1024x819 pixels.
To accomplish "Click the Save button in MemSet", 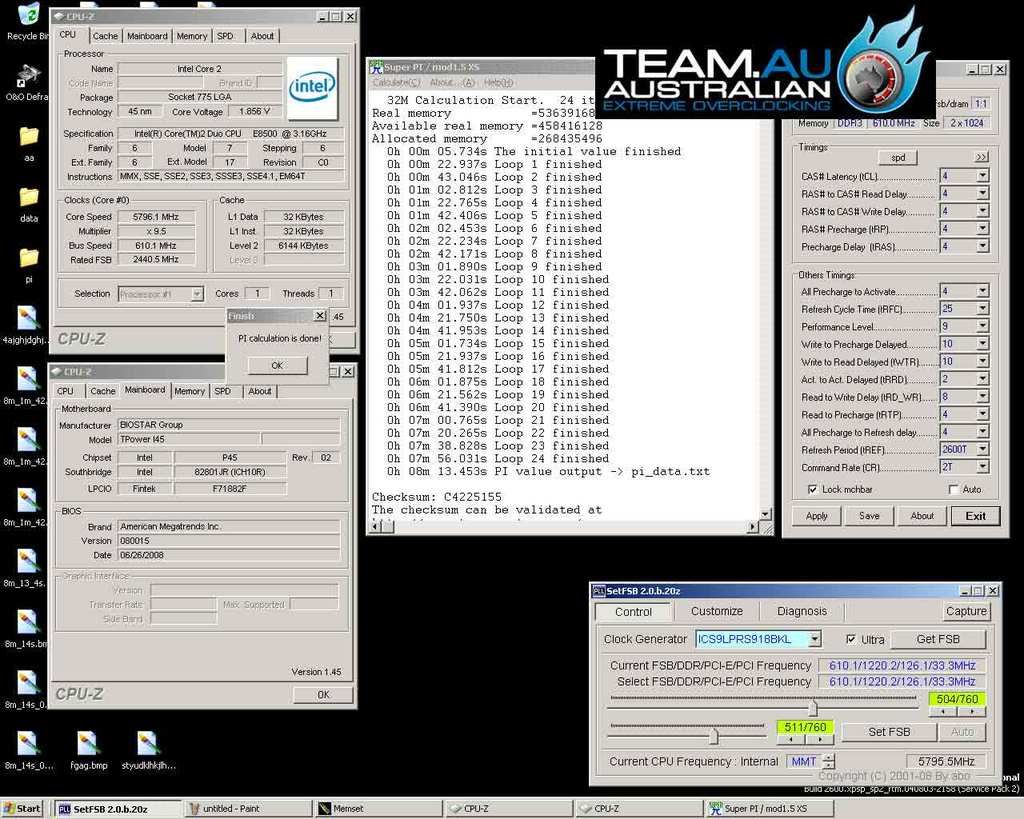I will click(869, 516).
